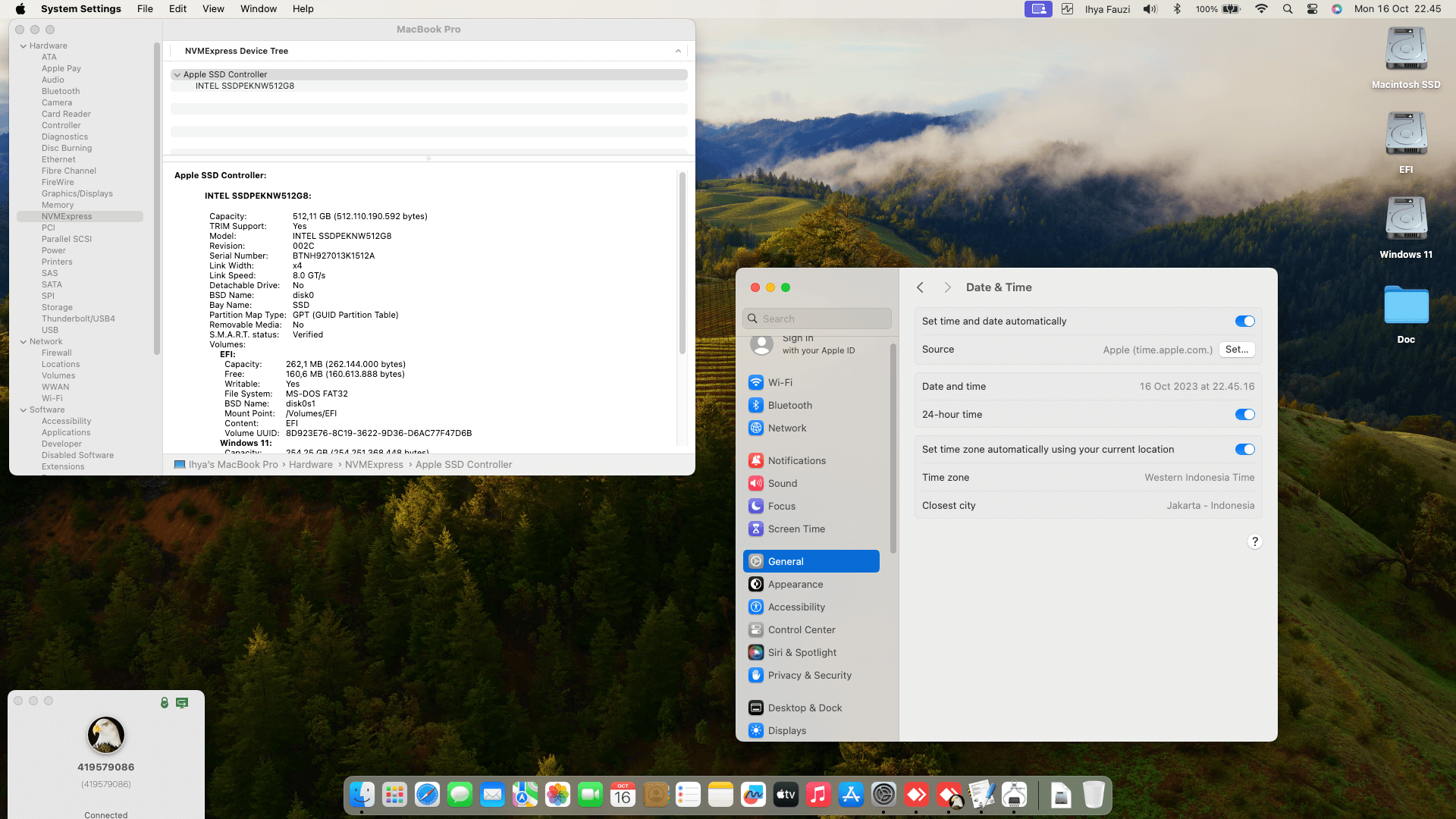Select Memory in System Information sidebar
Screen dimensions: 1456x819
(58, 206)
